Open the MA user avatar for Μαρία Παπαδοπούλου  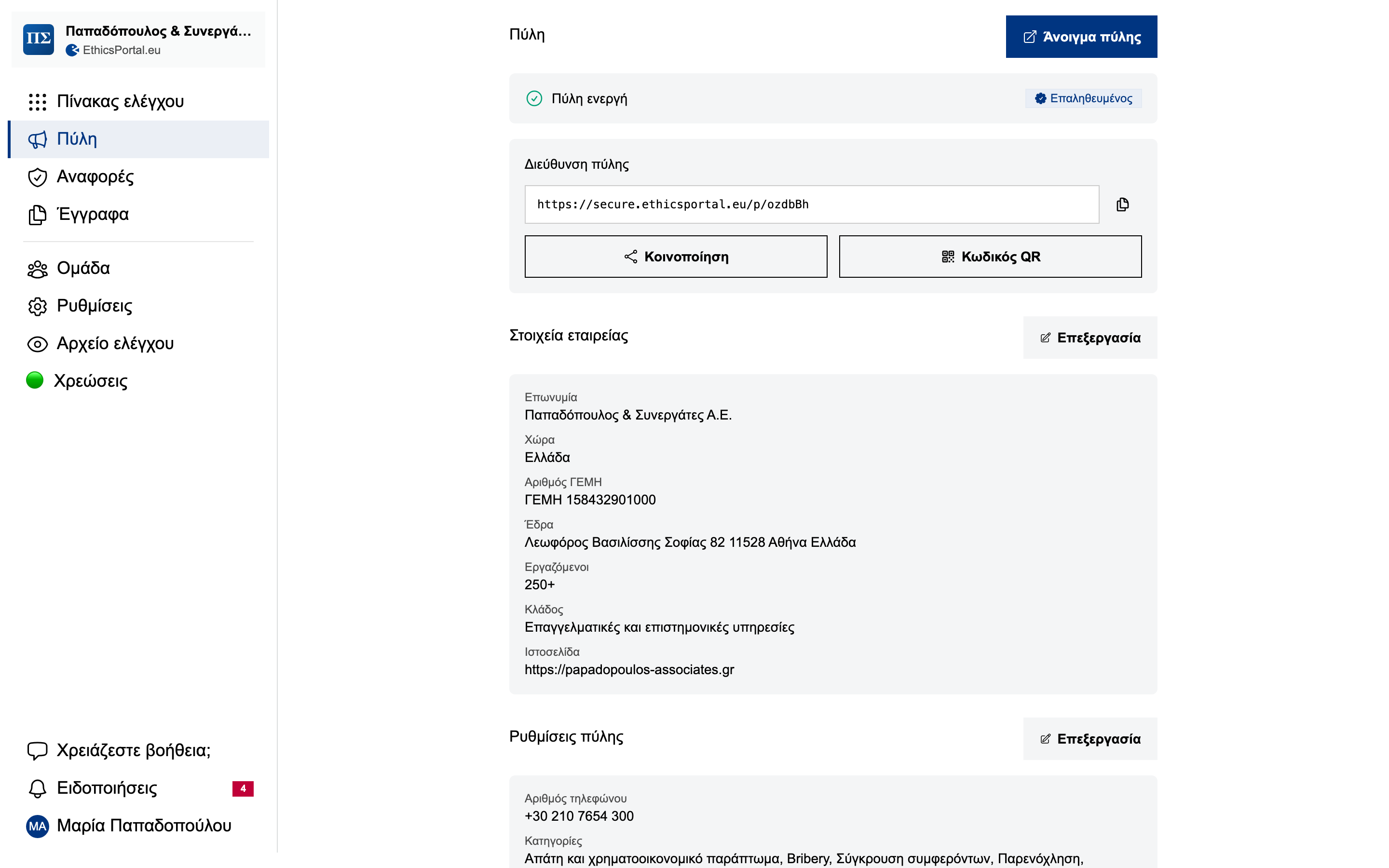coord(37,826)
